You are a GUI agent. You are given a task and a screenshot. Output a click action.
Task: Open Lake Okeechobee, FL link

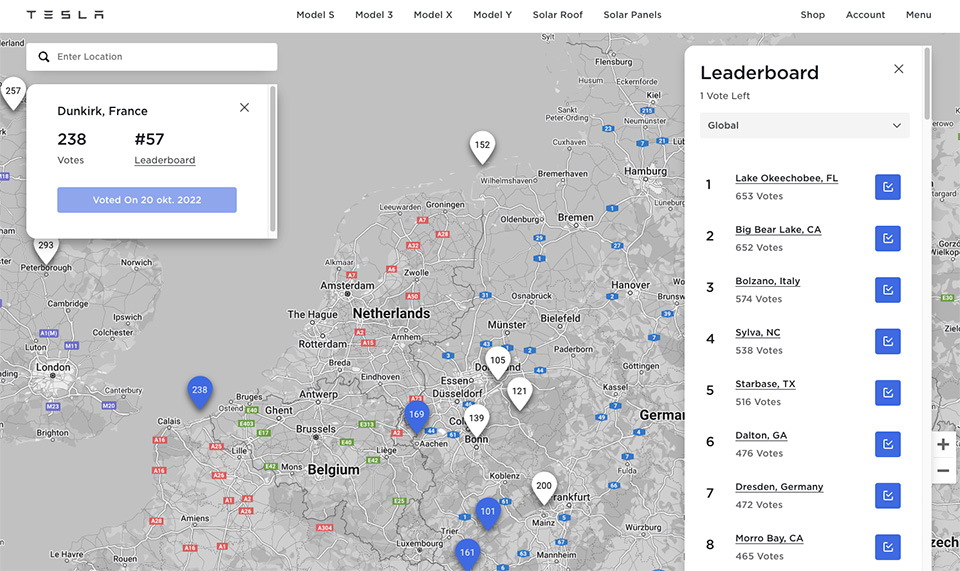point(786,178)
